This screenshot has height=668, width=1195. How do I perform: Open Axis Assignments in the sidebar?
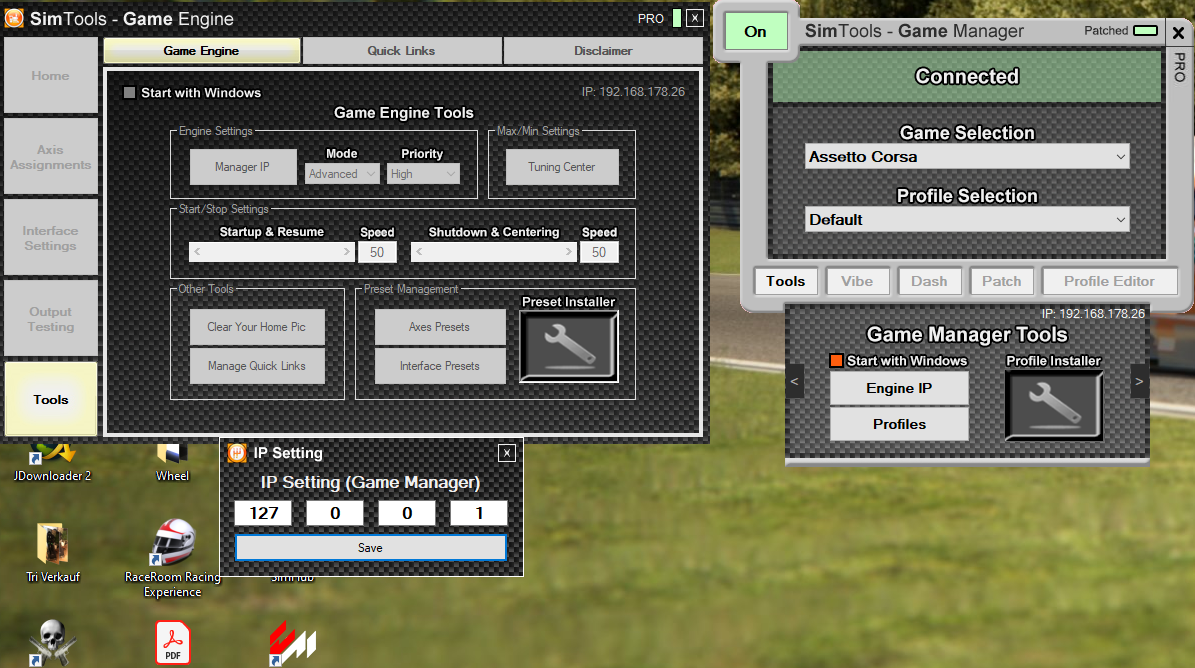50,157
